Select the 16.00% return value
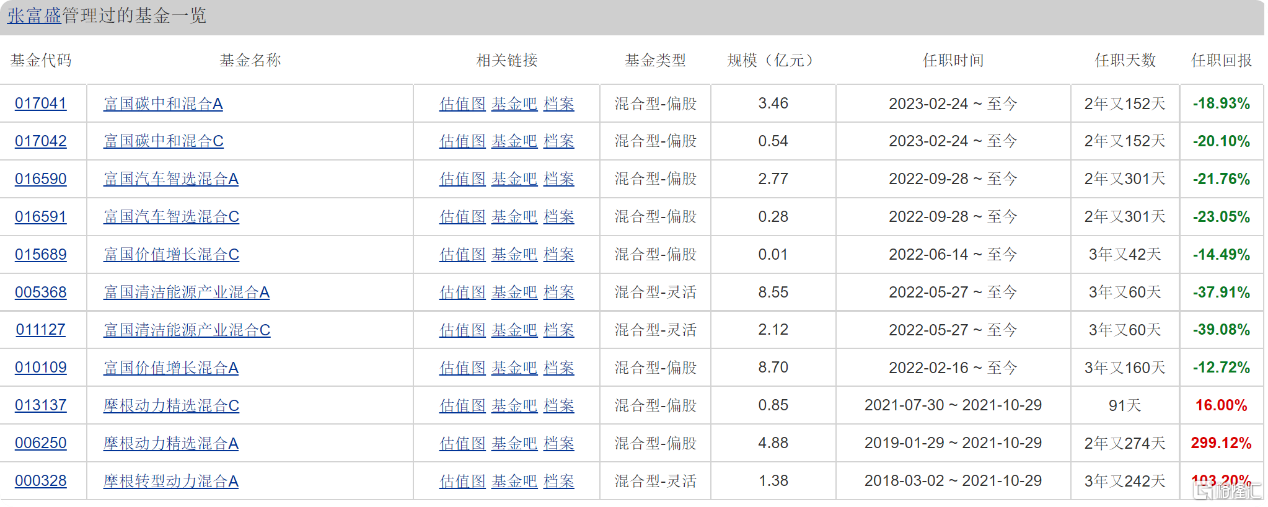This screenshot has height=507, width=1268. coord(1221,406)
